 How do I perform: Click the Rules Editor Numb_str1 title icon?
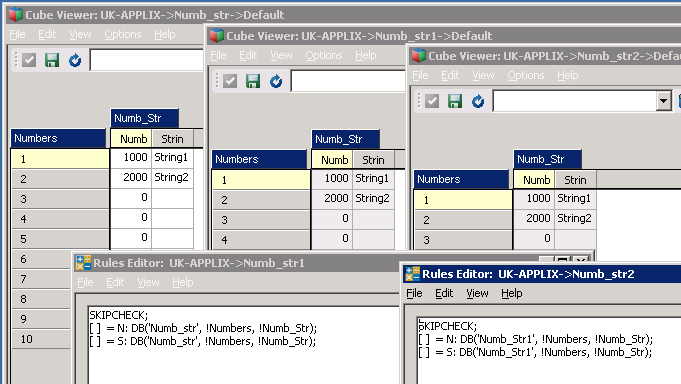(83, 263)
